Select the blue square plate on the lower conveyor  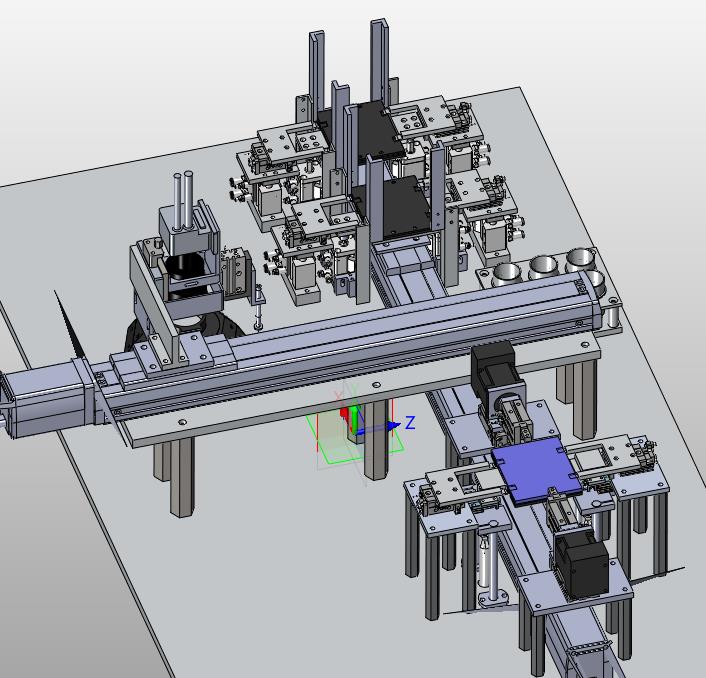(538, 470)
